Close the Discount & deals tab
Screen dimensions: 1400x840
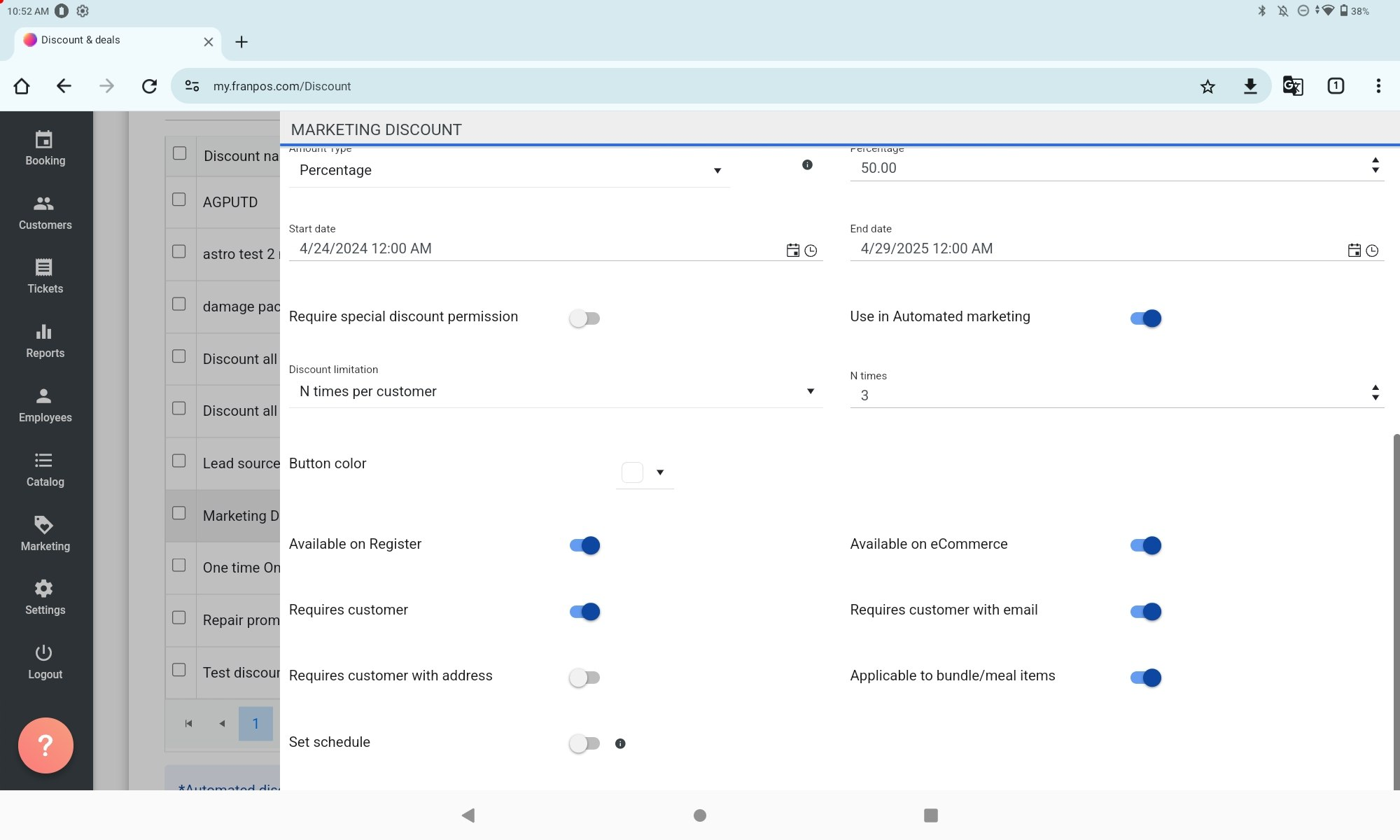coord(209,42)
